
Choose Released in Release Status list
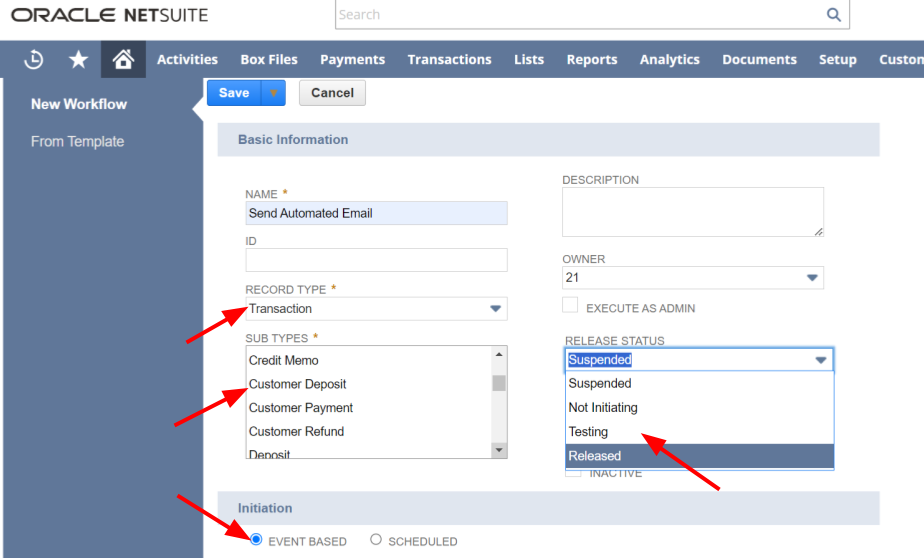click(x=698, y=456)
